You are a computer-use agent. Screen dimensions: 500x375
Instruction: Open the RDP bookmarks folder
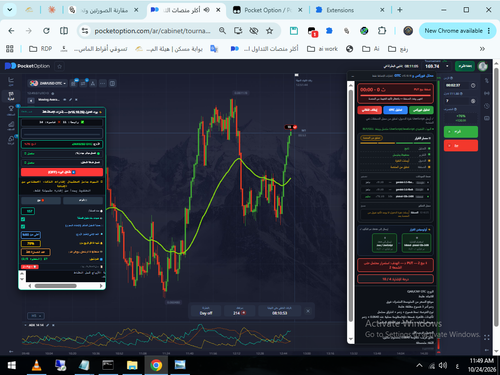pos(40,49)
